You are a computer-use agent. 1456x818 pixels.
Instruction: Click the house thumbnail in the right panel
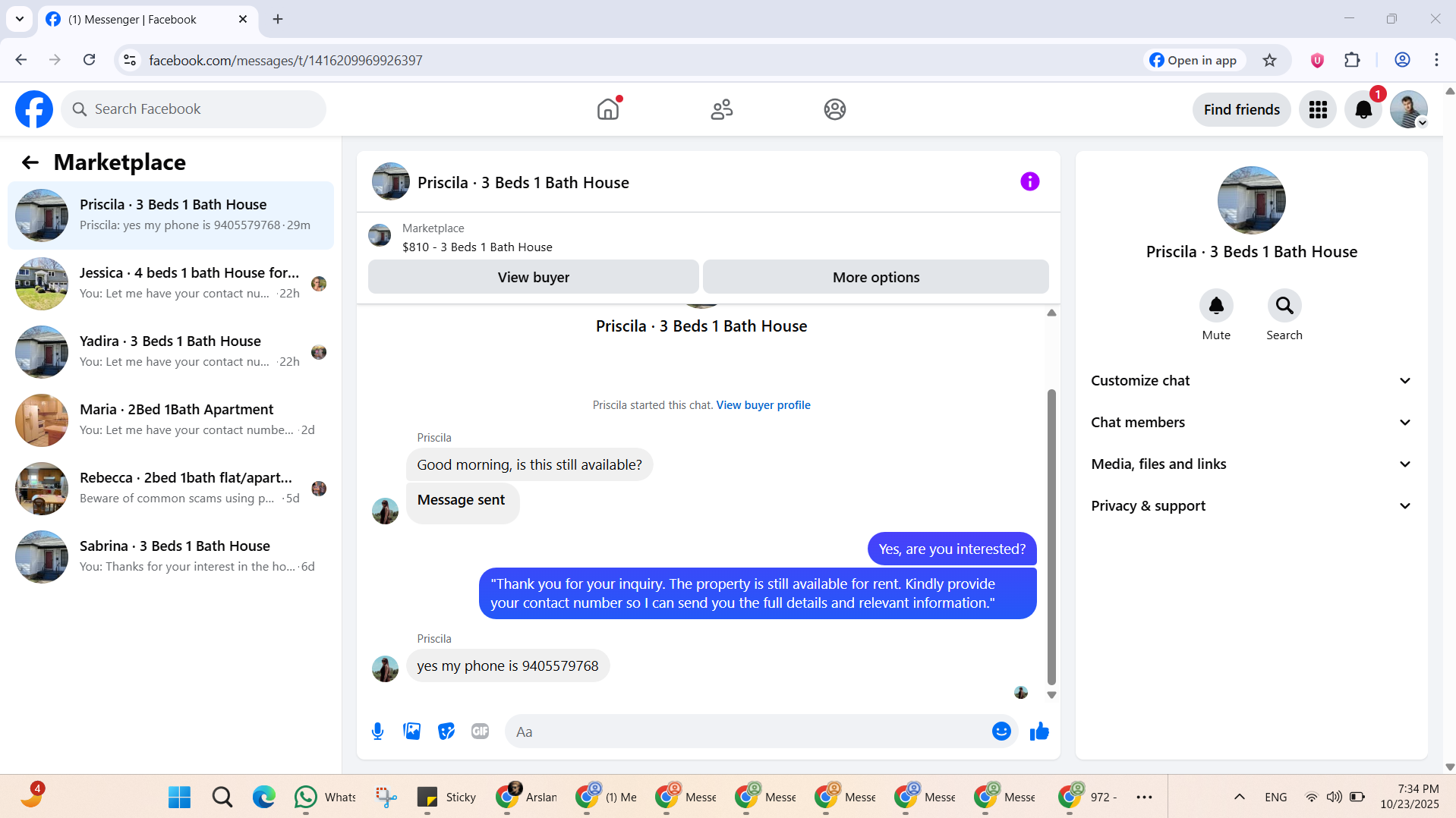coord(1251,200)
